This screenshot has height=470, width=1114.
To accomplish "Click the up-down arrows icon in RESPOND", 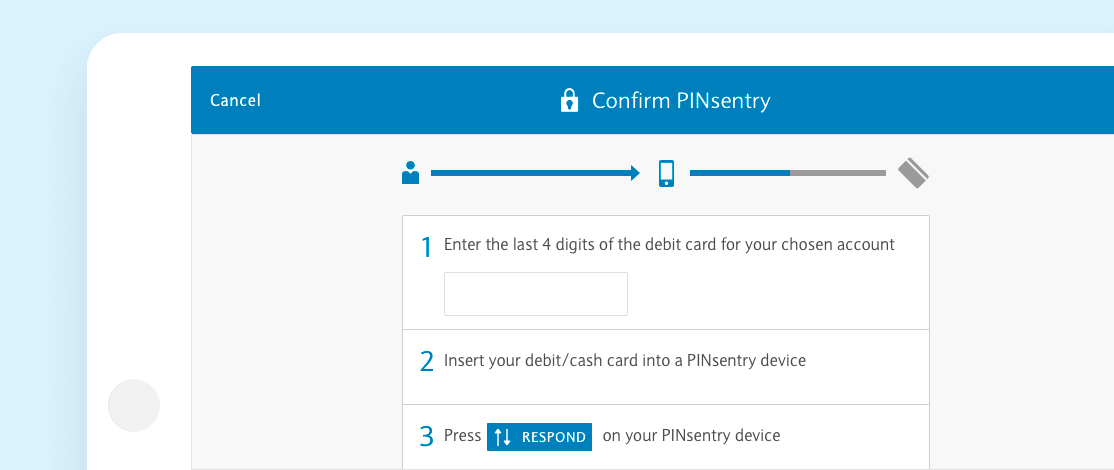I will pyautogui.click(x=503, y=437).
